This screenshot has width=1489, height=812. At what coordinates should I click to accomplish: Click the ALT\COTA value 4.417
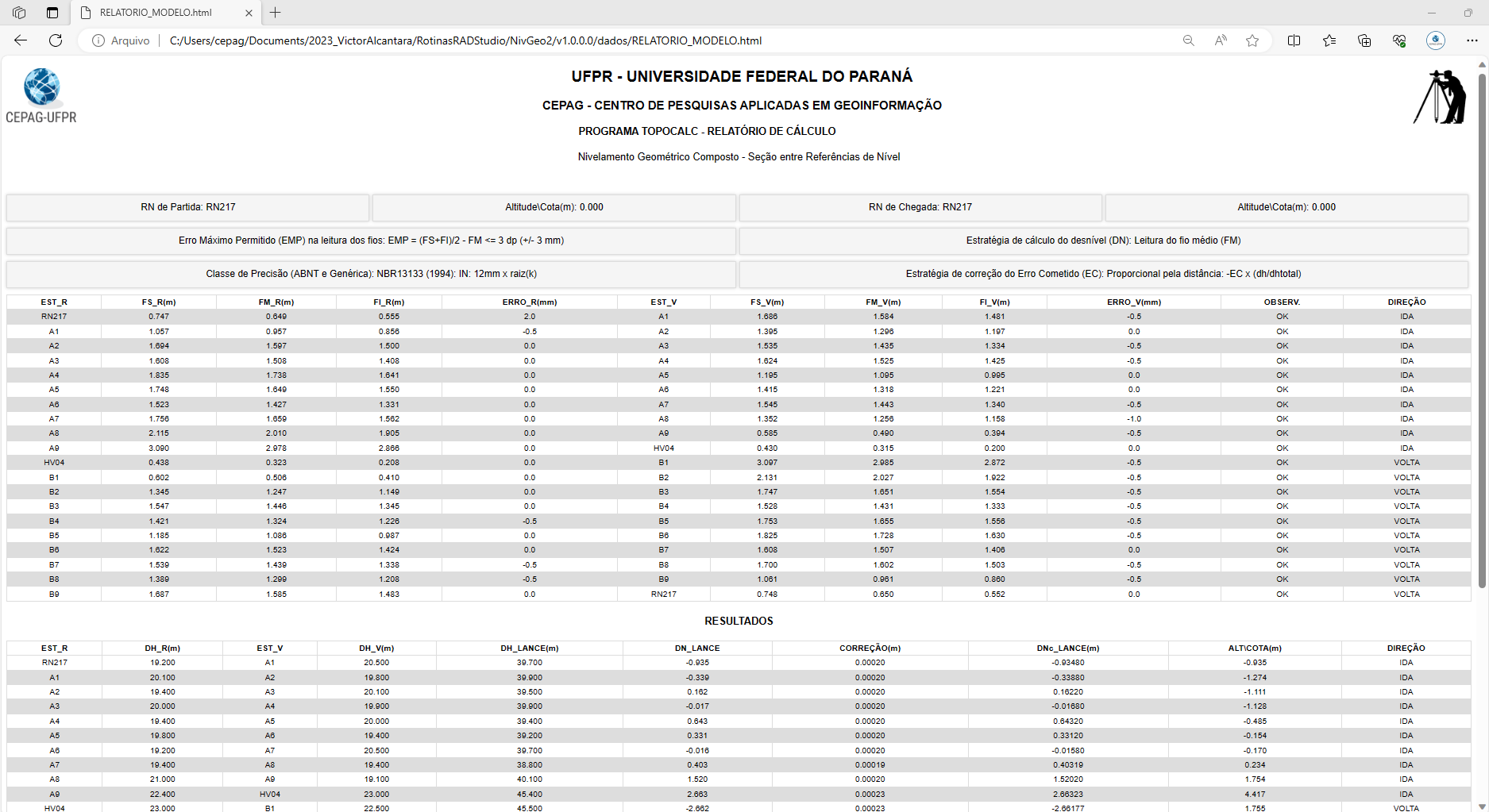click(1255, 795)
